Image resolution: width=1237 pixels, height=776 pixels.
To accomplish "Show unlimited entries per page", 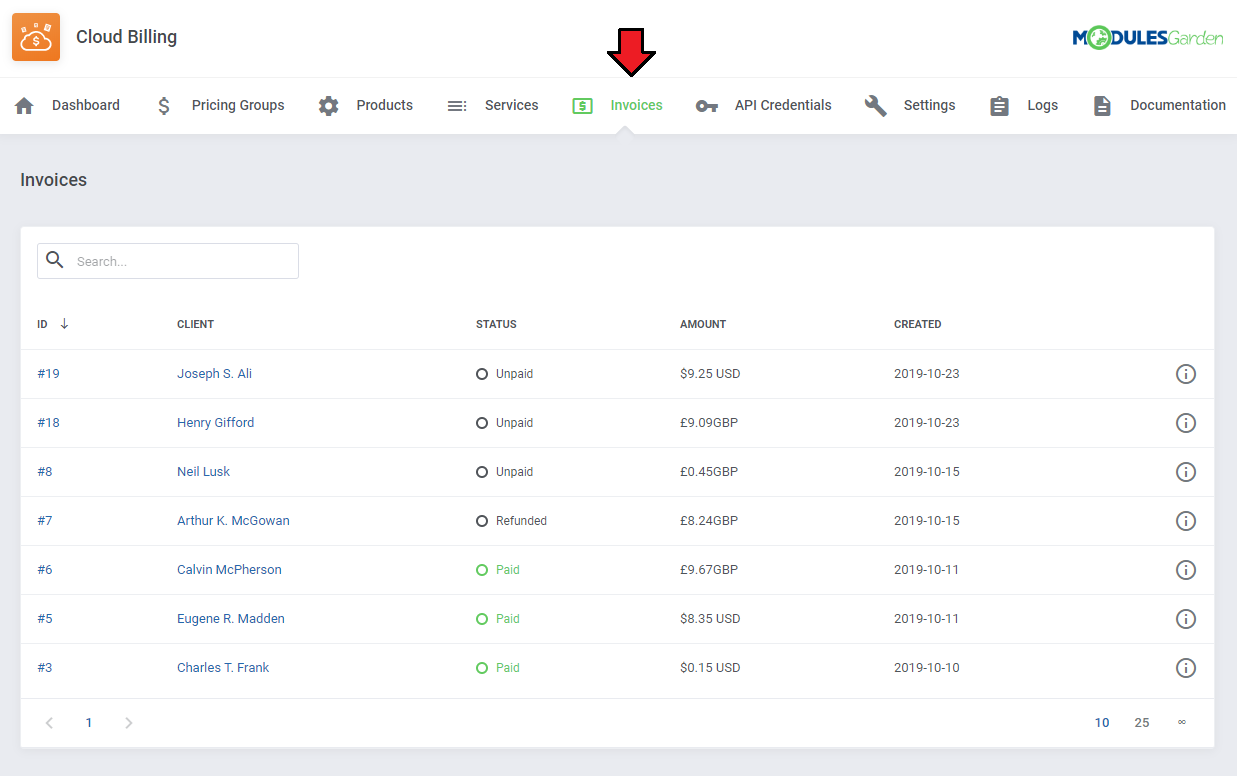I will click(1182, 722).
